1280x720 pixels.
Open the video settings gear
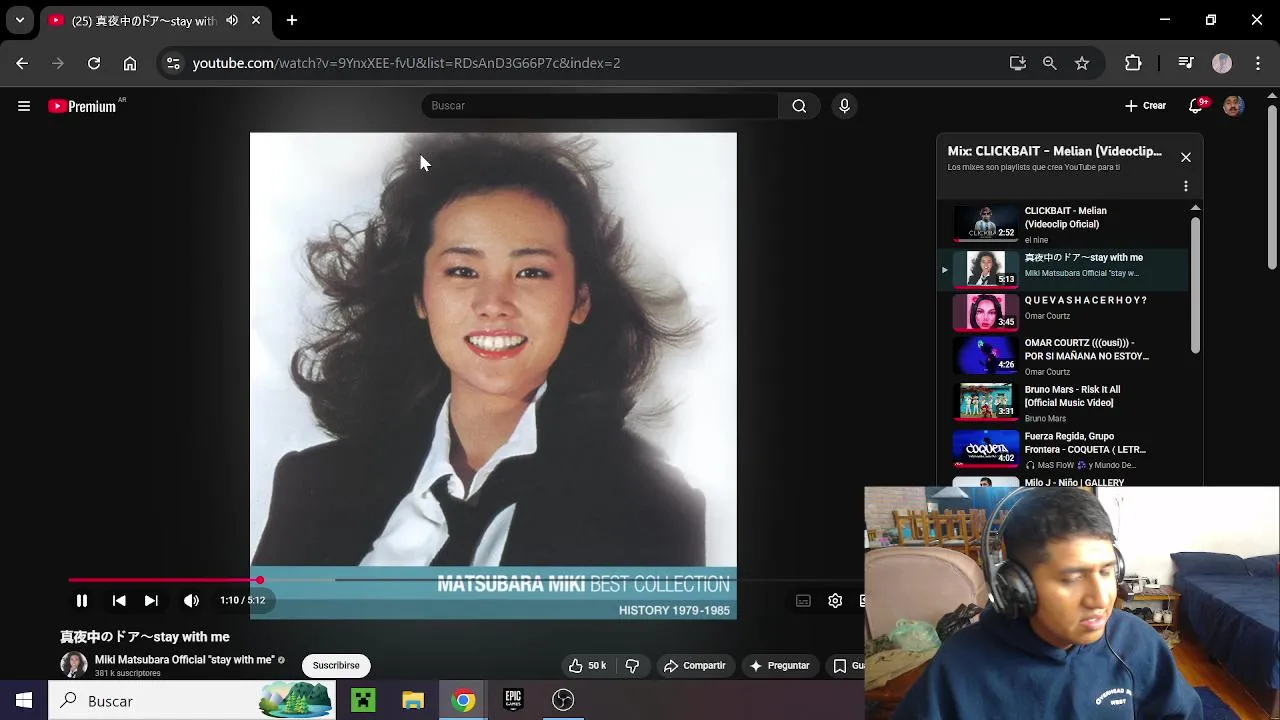[835, 601]
